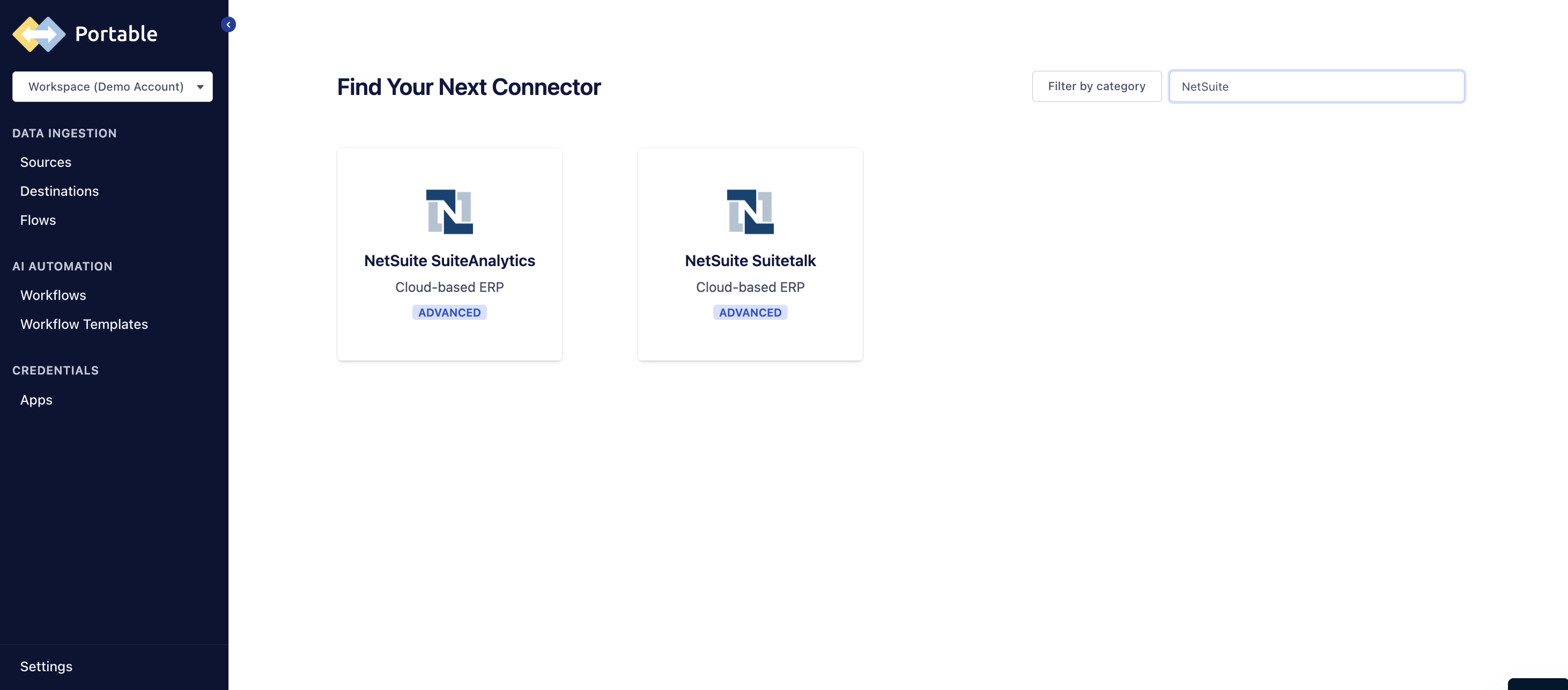
Task: Collapse the sidebar with the chevron button
Action: (228, 24)
